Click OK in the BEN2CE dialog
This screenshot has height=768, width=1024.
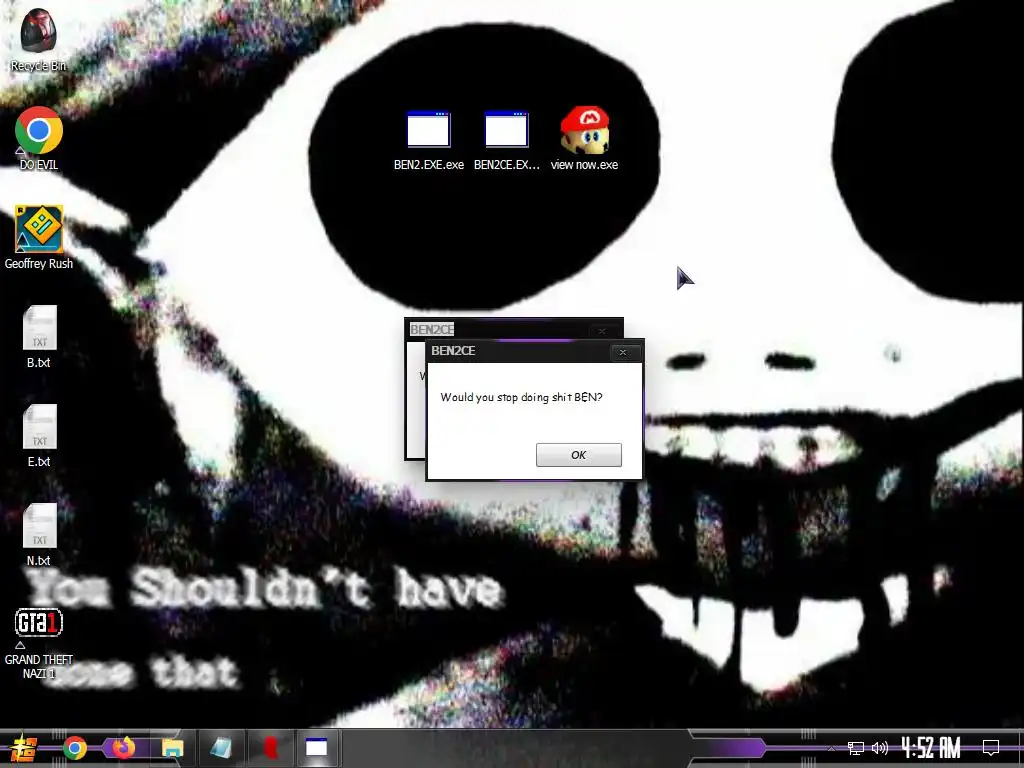579,455
